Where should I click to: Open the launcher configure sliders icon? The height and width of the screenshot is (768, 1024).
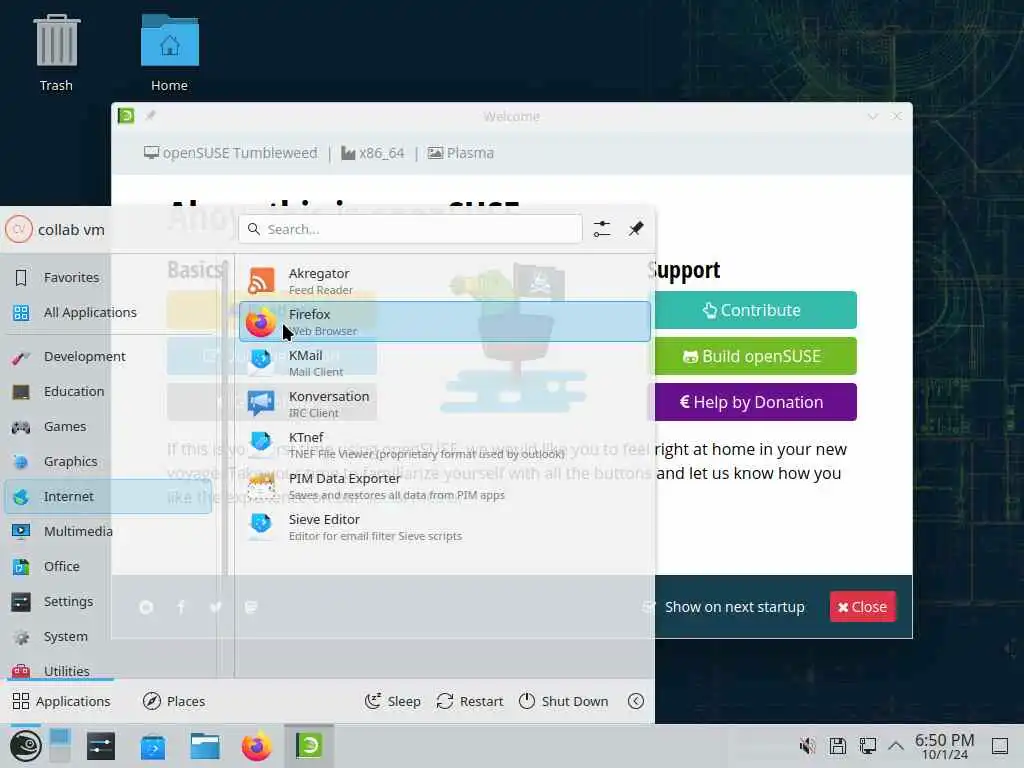(x=601, y=229)
